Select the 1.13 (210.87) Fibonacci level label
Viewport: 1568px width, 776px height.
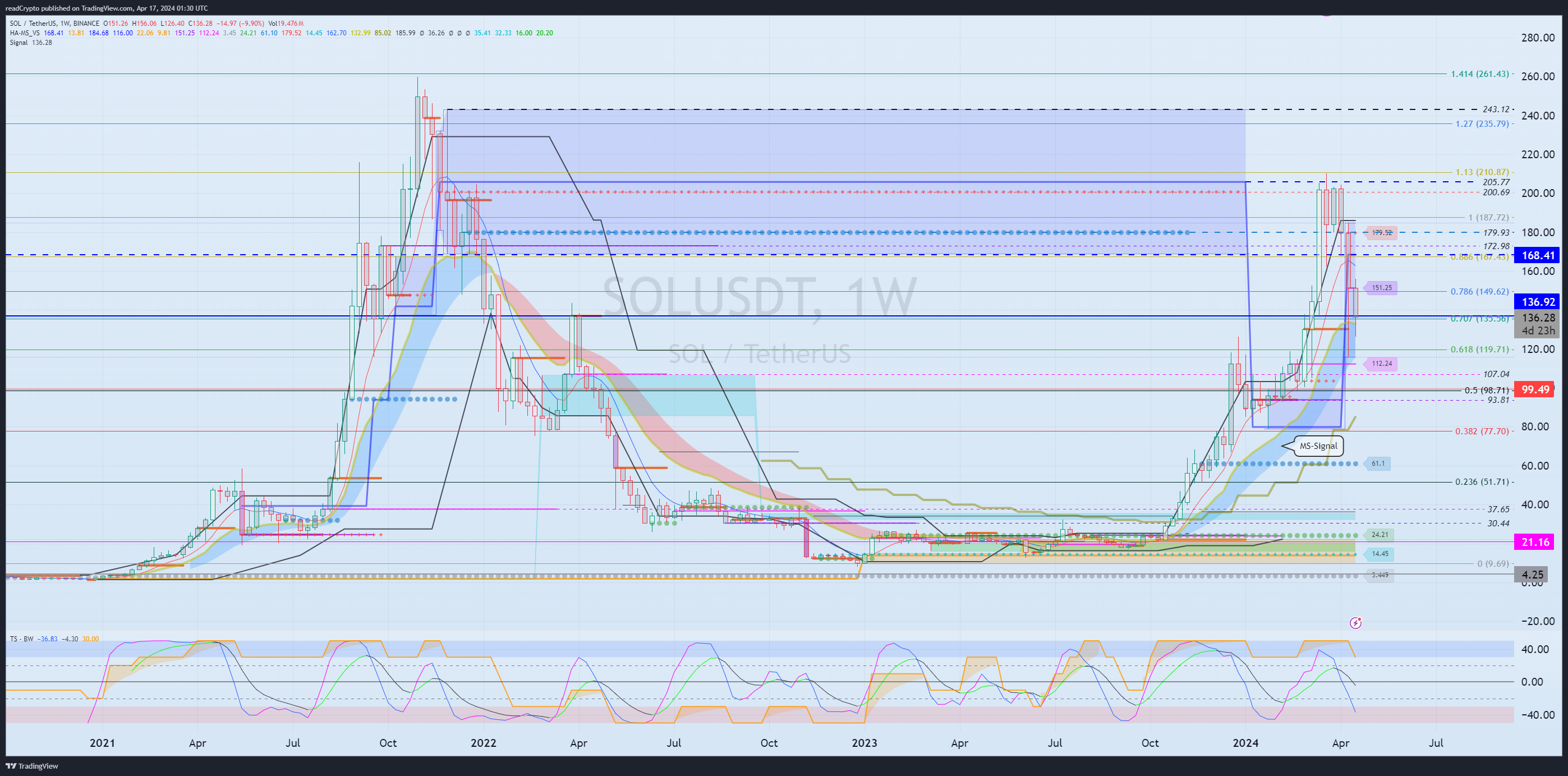coord(1482,172)
